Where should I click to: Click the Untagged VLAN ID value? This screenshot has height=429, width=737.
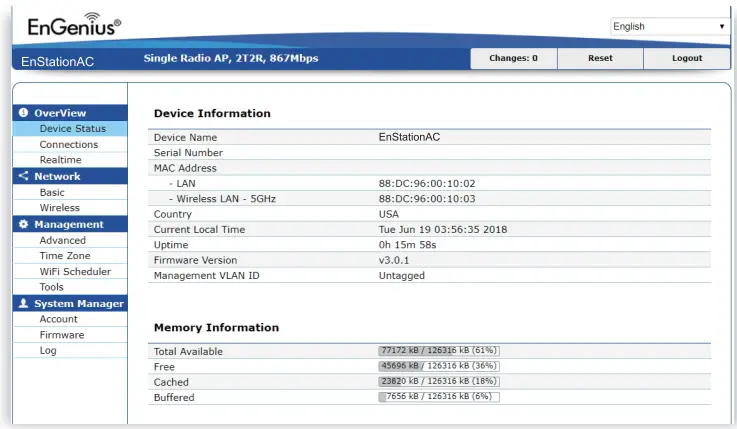(x=402, y=276)
